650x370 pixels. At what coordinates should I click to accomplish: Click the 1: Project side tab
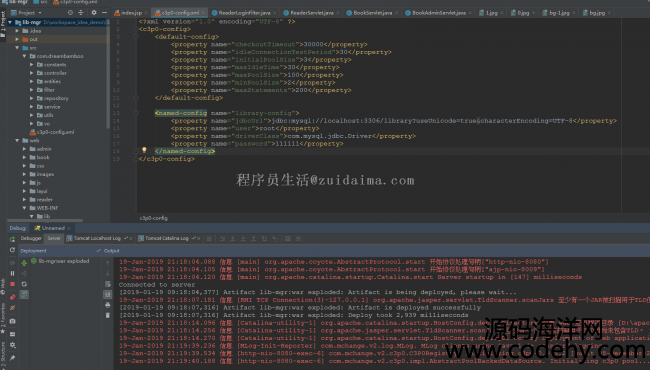click(3, 24)
